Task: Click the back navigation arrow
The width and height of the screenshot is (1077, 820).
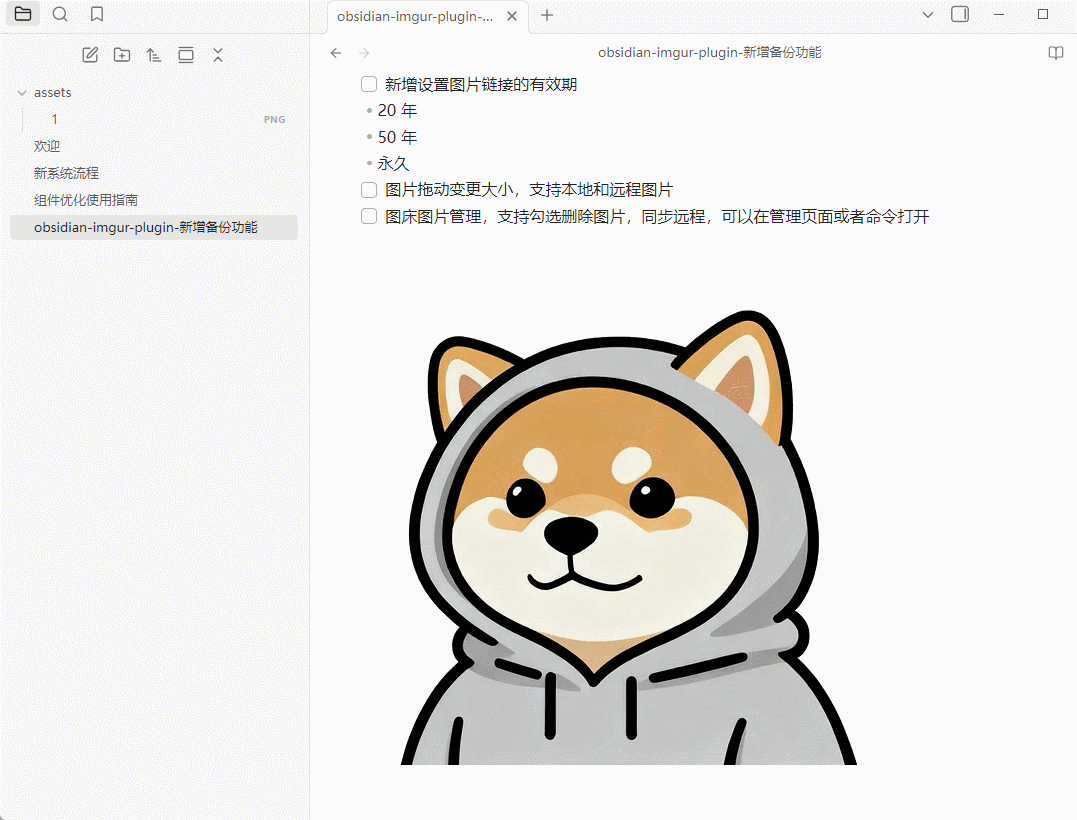Action: (336, 53)
